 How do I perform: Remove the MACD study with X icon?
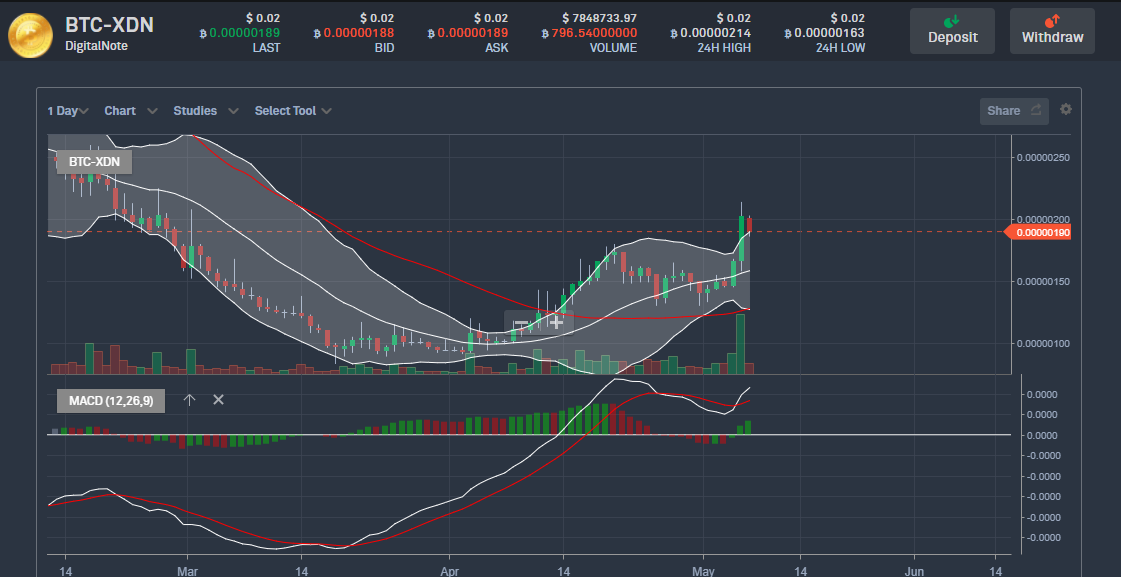click(219, 400)
